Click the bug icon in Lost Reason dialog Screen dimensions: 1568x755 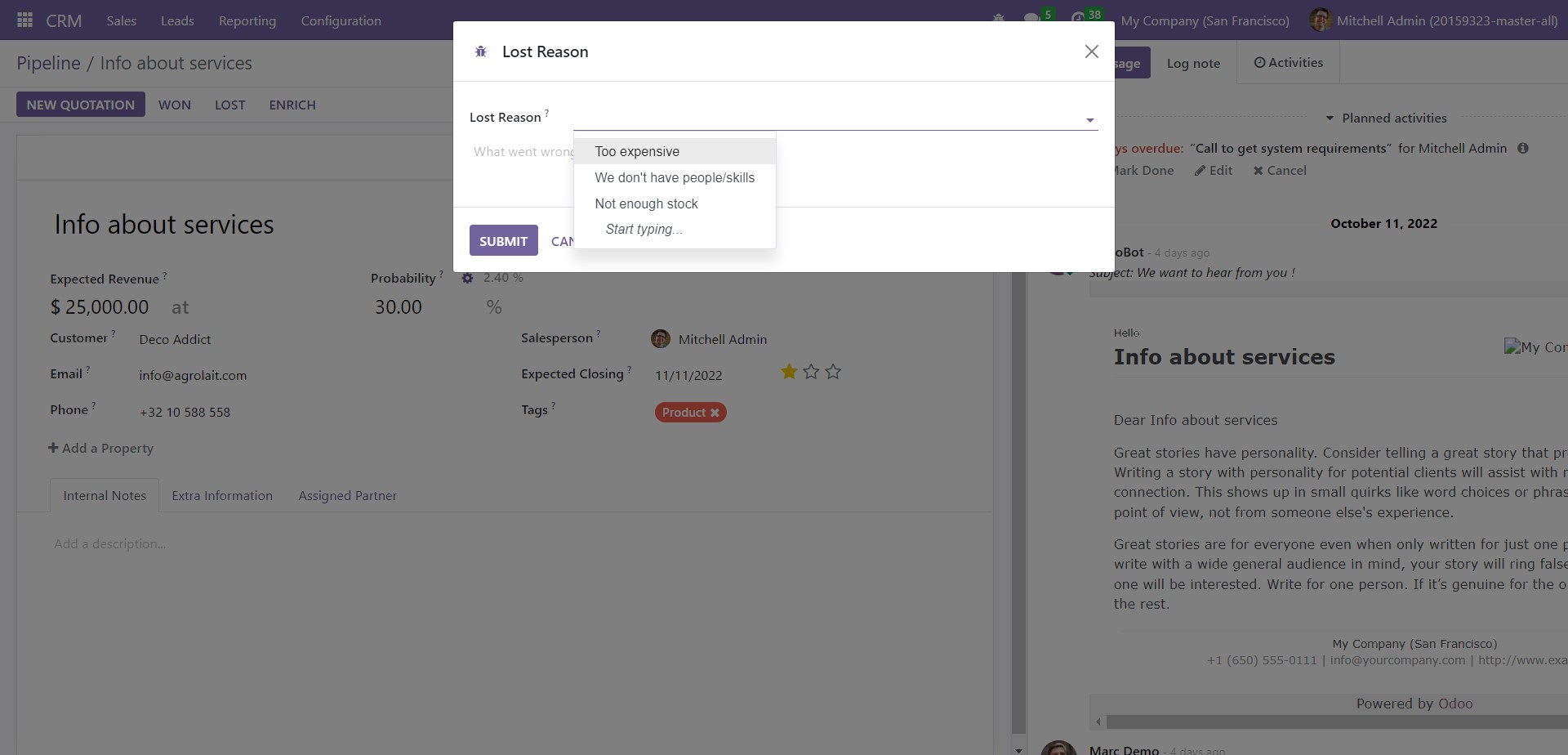click(481, 51)
